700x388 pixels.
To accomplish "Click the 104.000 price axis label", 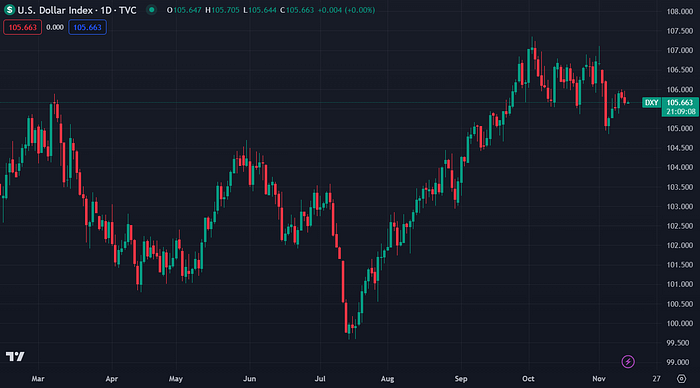I will (x=679, y=167).
